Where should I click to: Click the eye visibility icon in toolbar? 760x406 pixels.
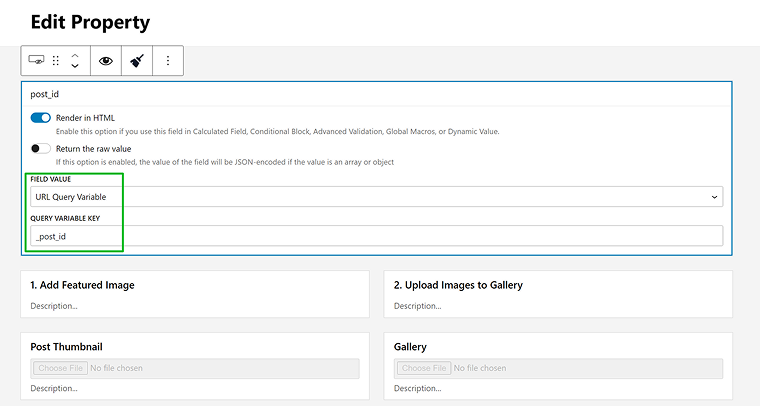(106, 61)
